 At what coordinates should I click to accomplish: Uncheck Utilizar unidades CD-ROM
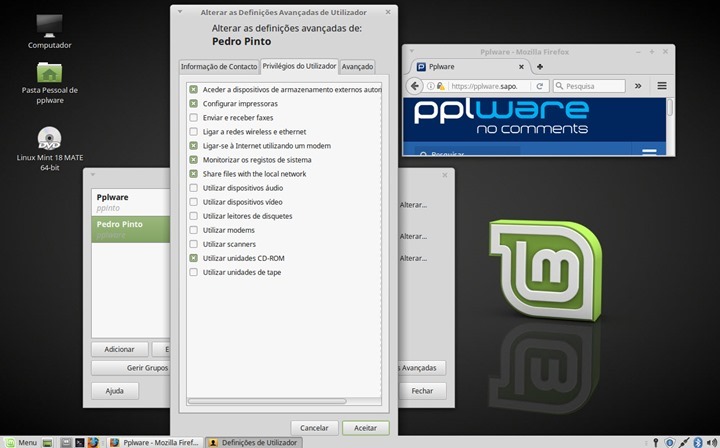(193, 258)
